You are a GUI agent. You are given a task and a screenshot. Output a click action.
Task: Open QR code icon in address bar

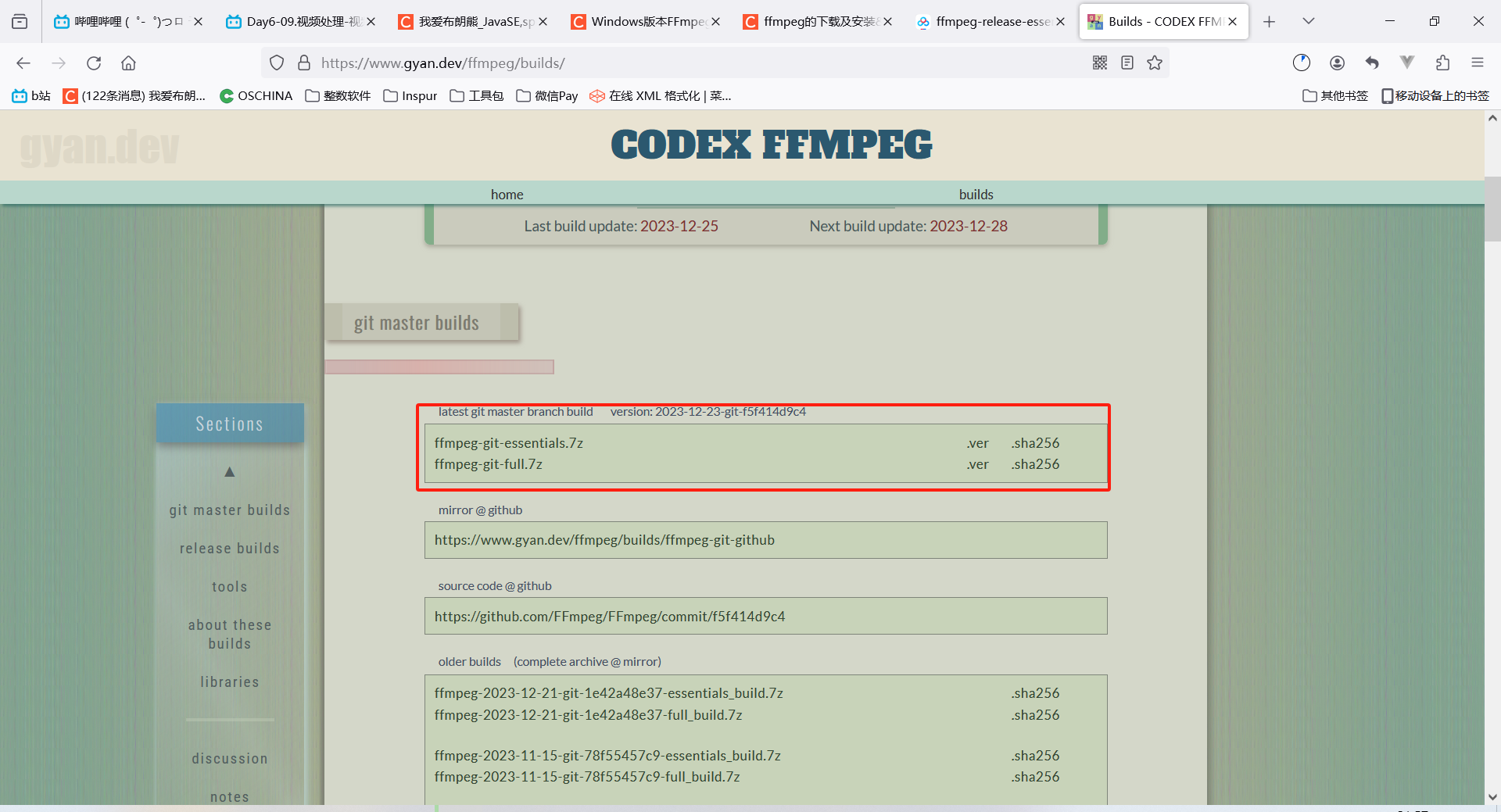click(1100, 63)
